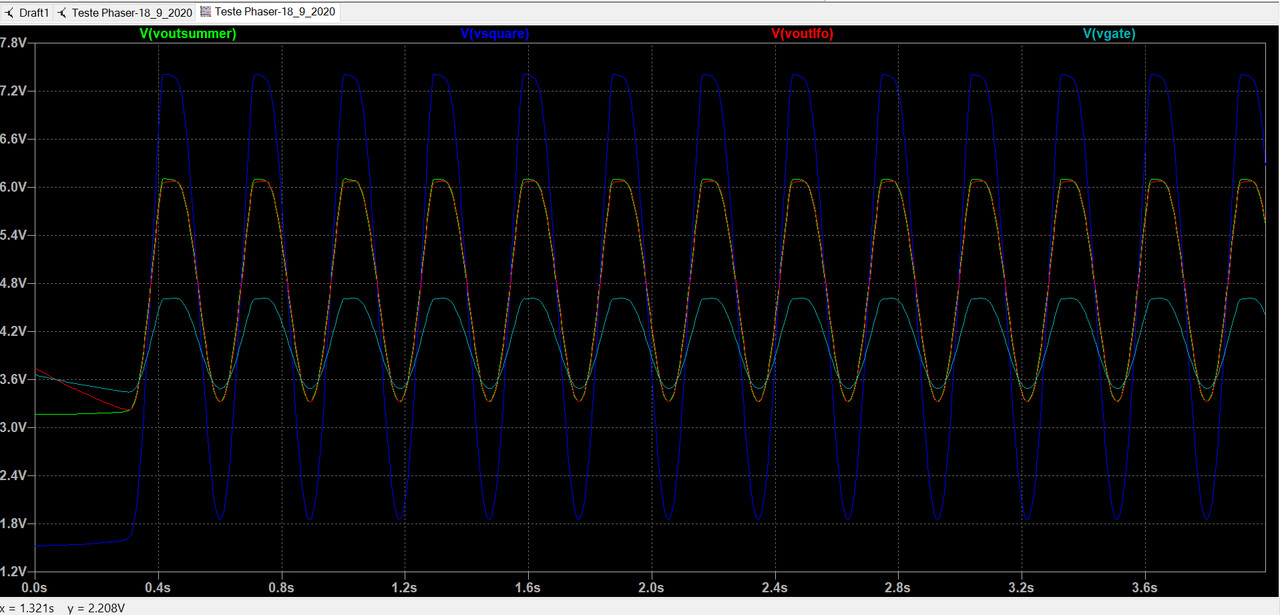Click the 3.6s time axis label
Image resolution: width=1280 pixels, height=615 pixels.
coord(1144,587)
